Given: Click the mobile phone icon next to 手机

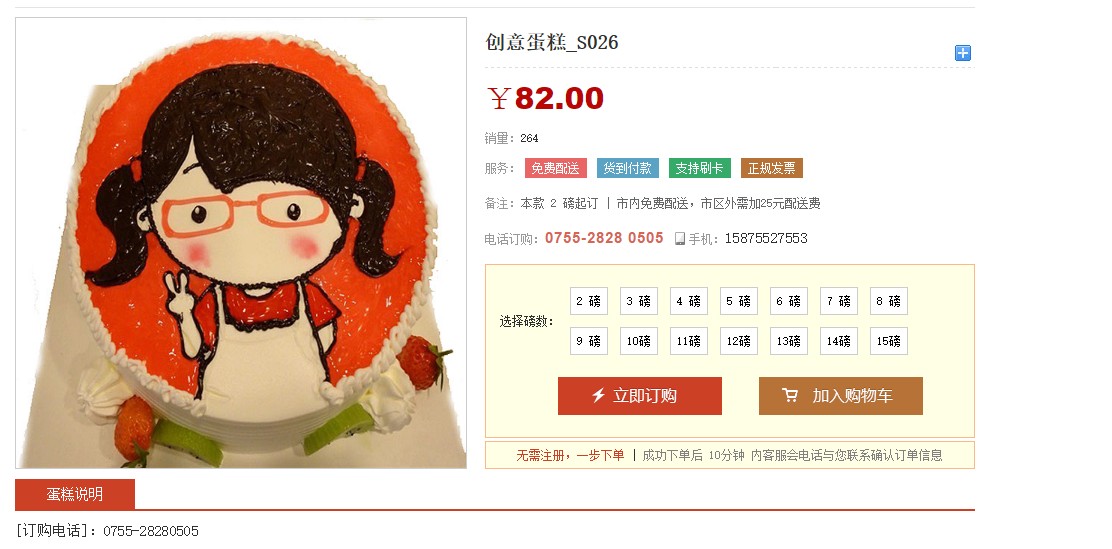Looking at the screenshot, I should point(679,239).
